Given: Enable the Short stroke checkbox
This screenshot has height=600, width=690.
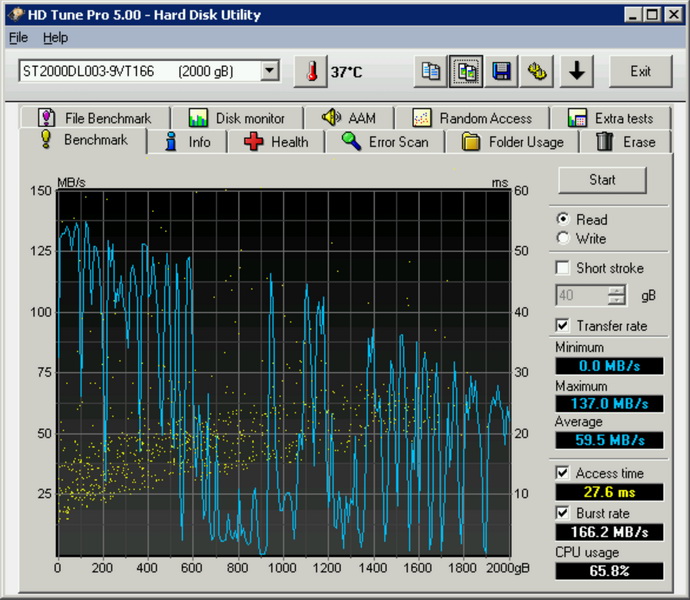Looking at the screenshot, I should click(x=562, y=268).
